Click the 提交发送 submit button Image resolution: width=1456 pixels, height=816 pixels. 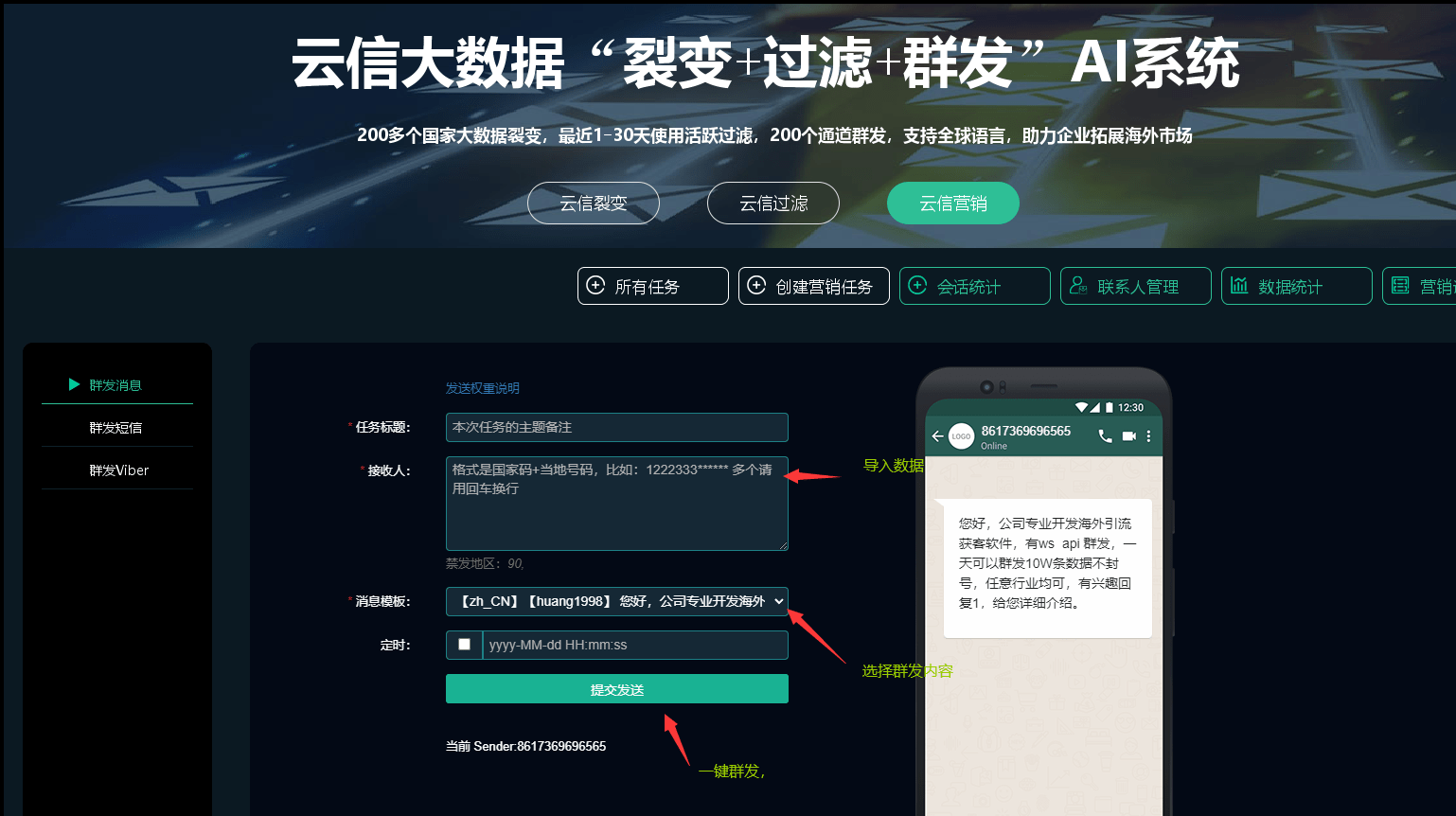(617, 689)
